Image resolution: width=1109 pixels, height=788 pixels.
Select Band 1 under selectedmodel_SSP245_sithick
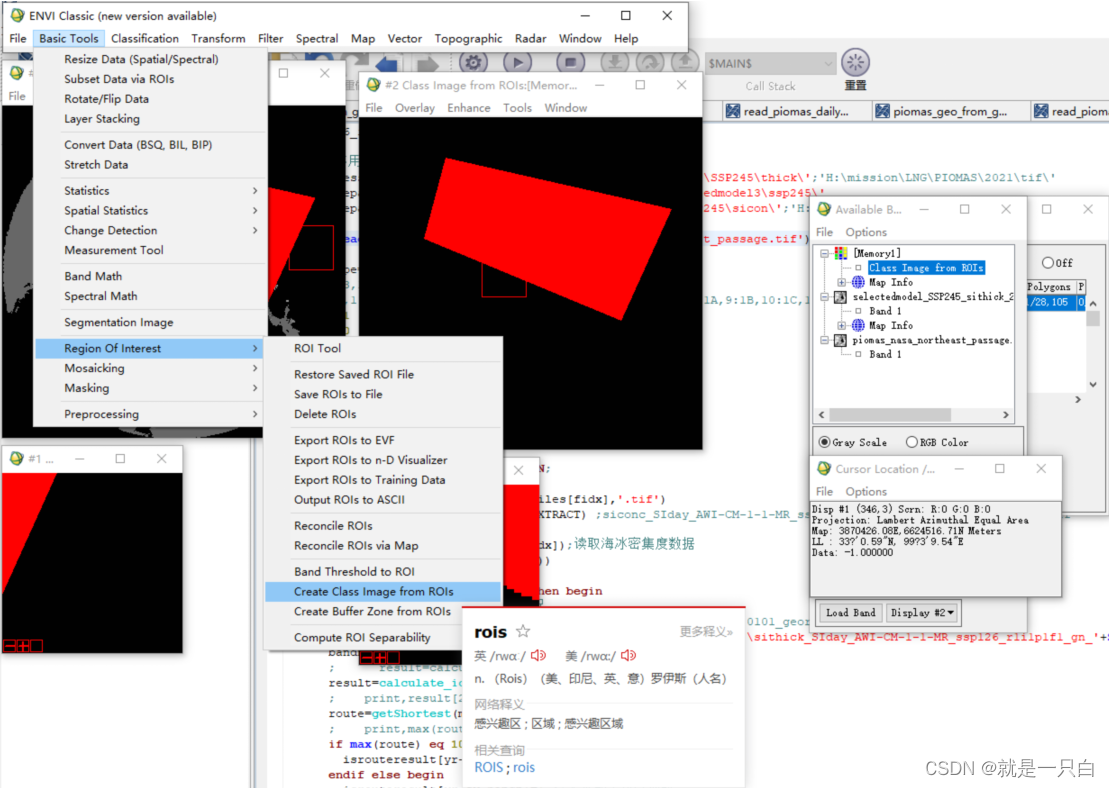pos(885,311)
